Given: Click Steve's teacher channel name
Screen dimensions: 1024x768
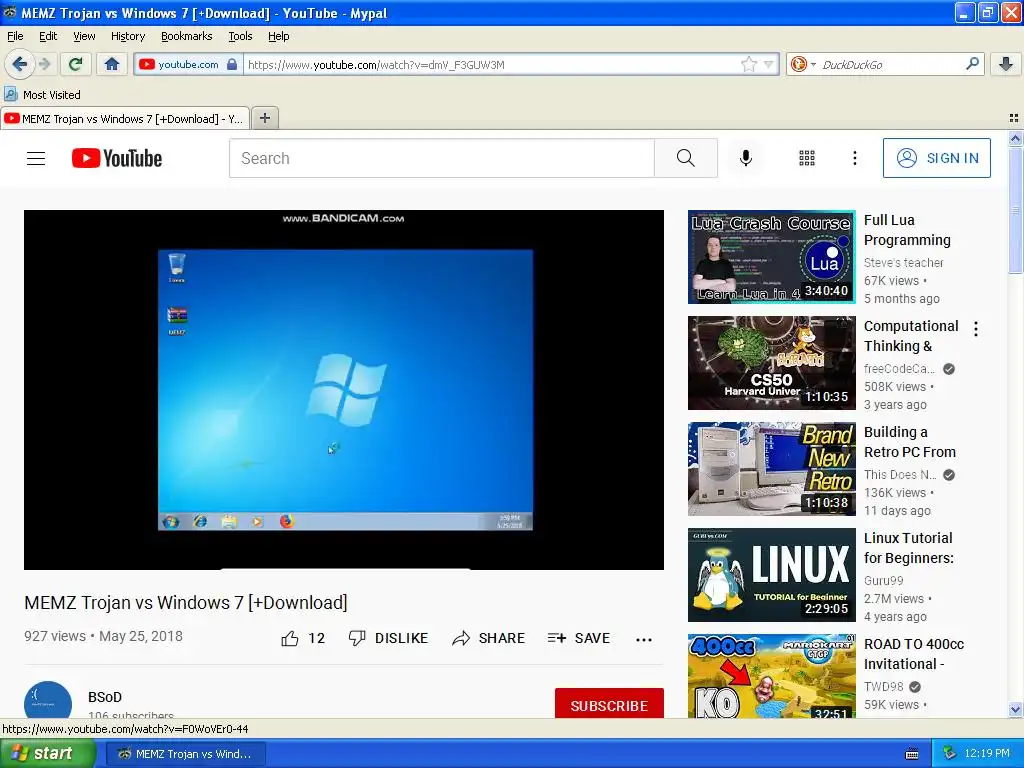Looking at the screenshot, I should pyautogui.click(x=903, y=263).
